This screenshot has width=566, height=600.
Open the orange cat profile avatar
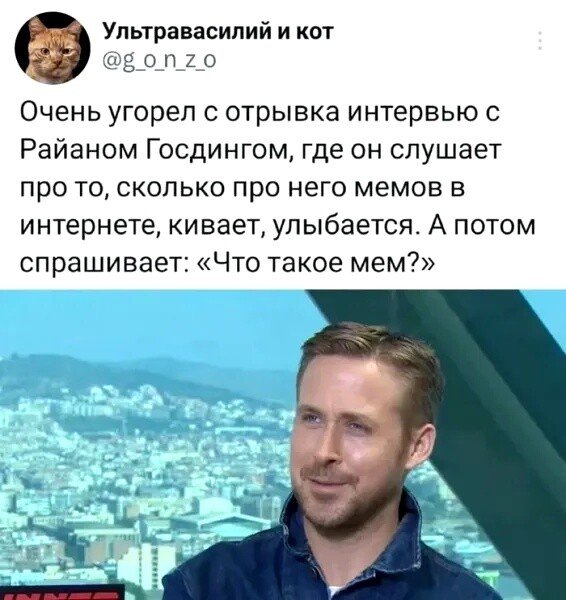pyautogui.click(x=52, y=48)
